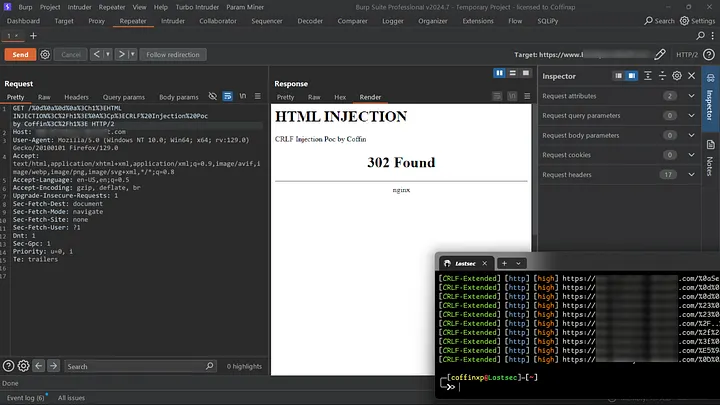720x405 pixels.
Task: Click the orange Send button
Action: click(x=20, y=55)
